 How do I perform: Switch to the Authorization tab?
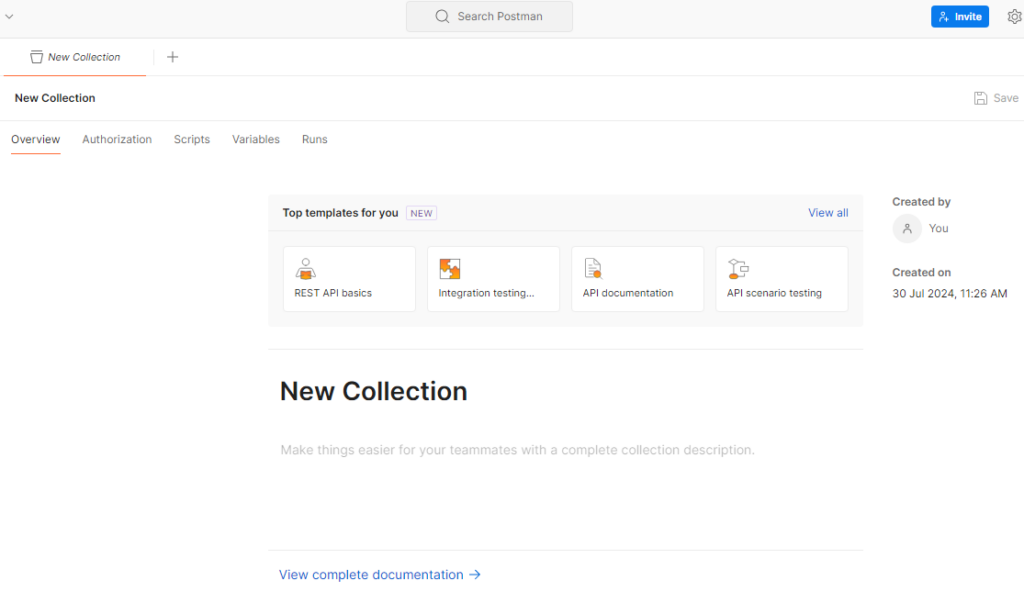117,140
